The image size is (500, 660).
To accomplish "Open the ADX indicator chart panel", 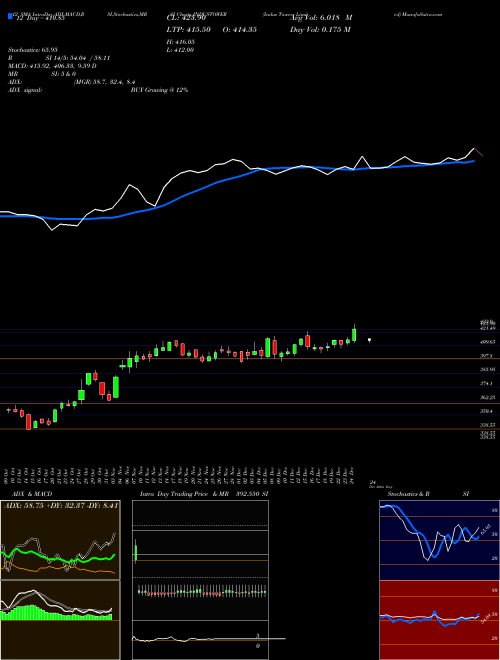I will 60,540.
